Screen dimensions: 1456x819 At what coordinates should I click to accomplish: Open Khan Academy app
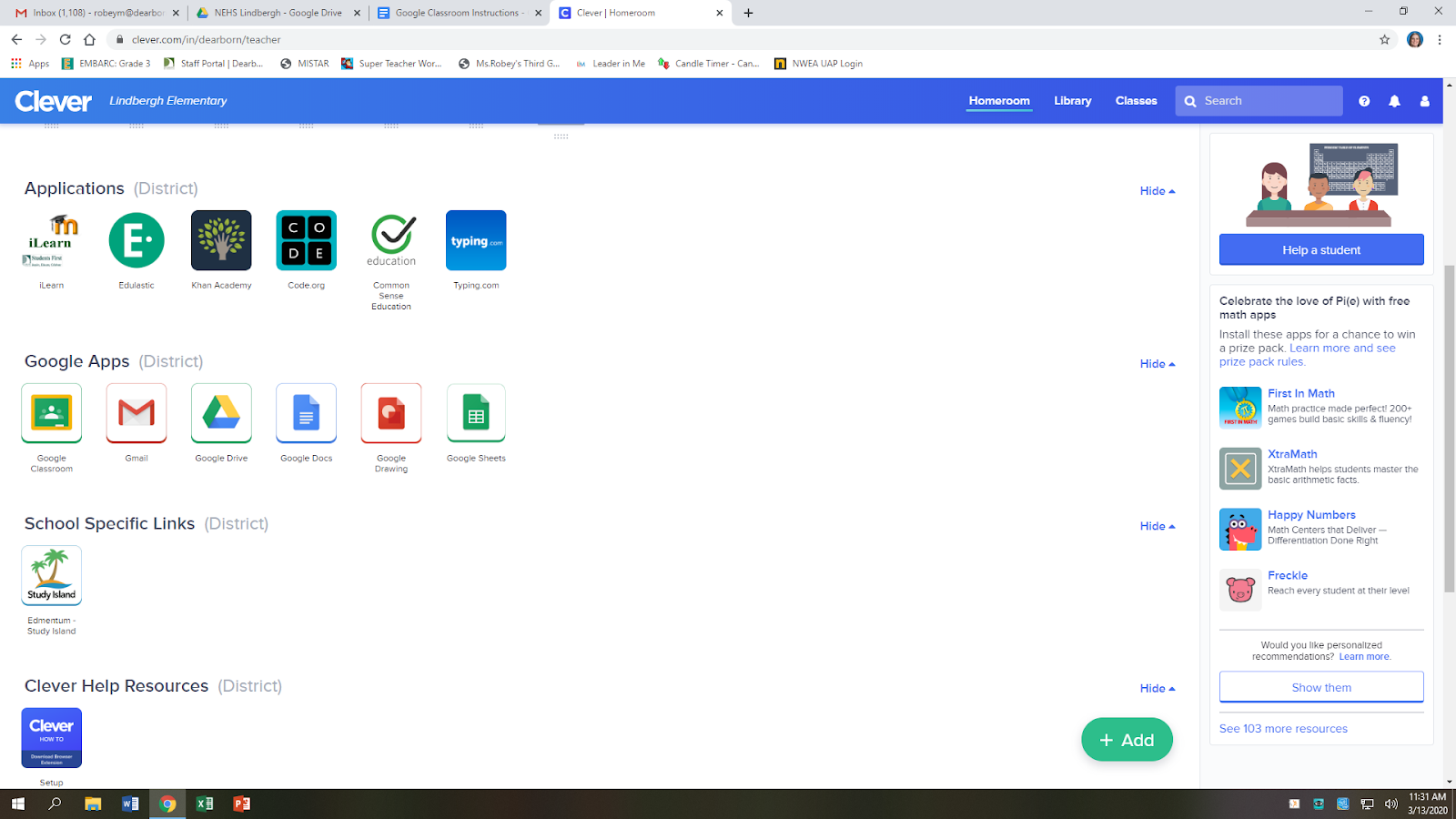[221, 240]
